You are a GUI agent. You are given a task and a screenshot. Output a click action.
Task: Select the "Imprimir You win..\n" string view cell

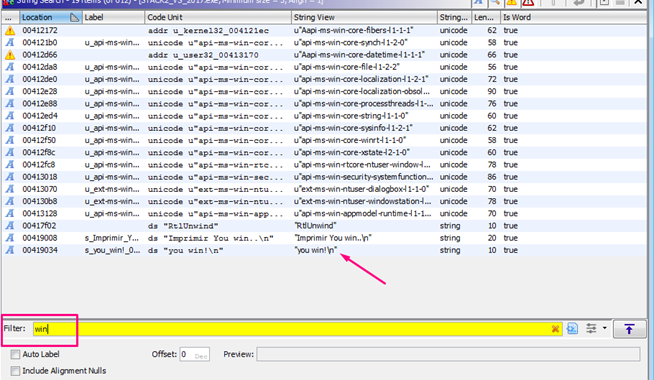coord(333,238)
